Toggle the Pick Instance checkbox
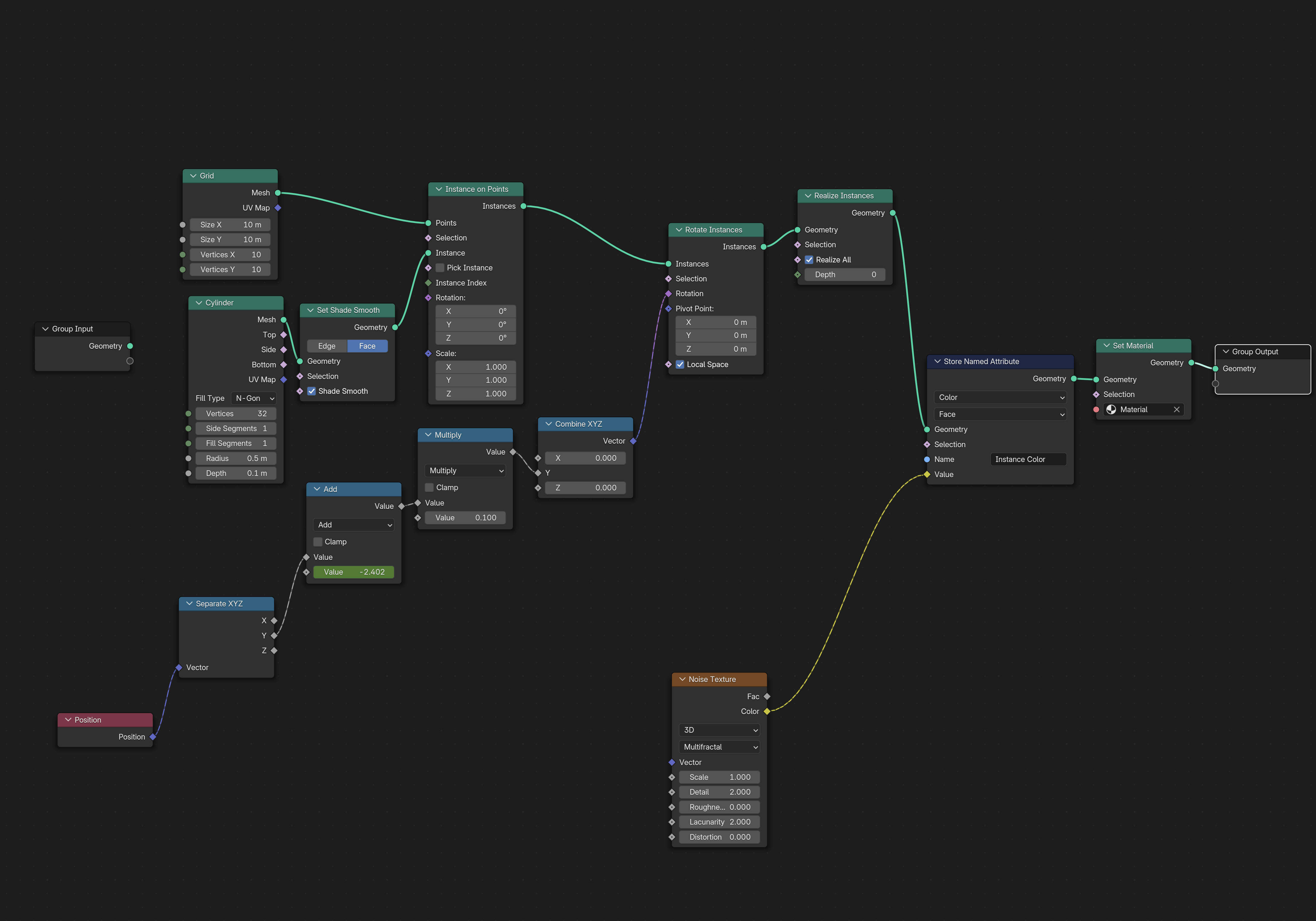 (440, 268)
